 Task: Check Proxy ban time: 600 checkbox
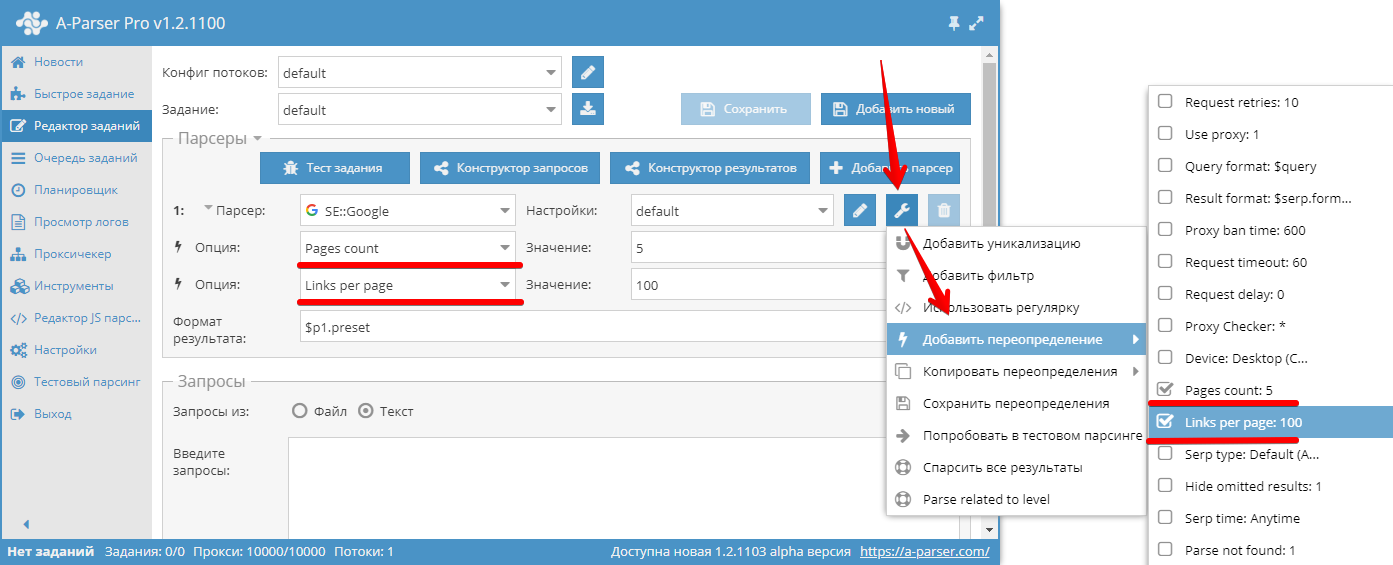(x=1165, y=230)
